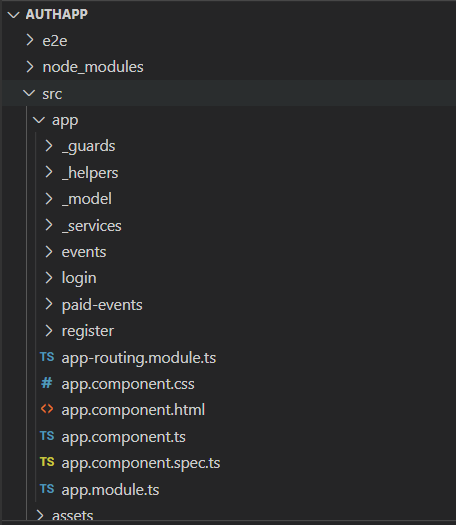This screenshot has width=456, height=525.
Task: Open app.module.ts file
Action: coord(111,490)
